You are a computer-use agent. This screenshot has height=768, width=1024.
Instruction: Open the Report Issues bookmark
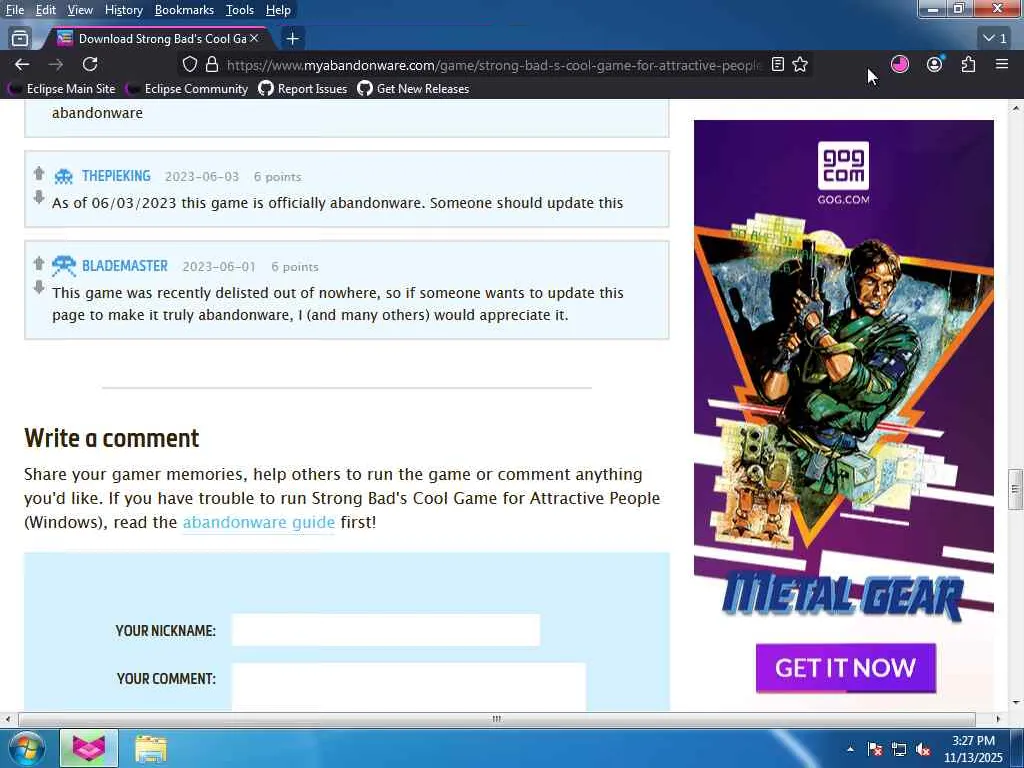point(303,88)
